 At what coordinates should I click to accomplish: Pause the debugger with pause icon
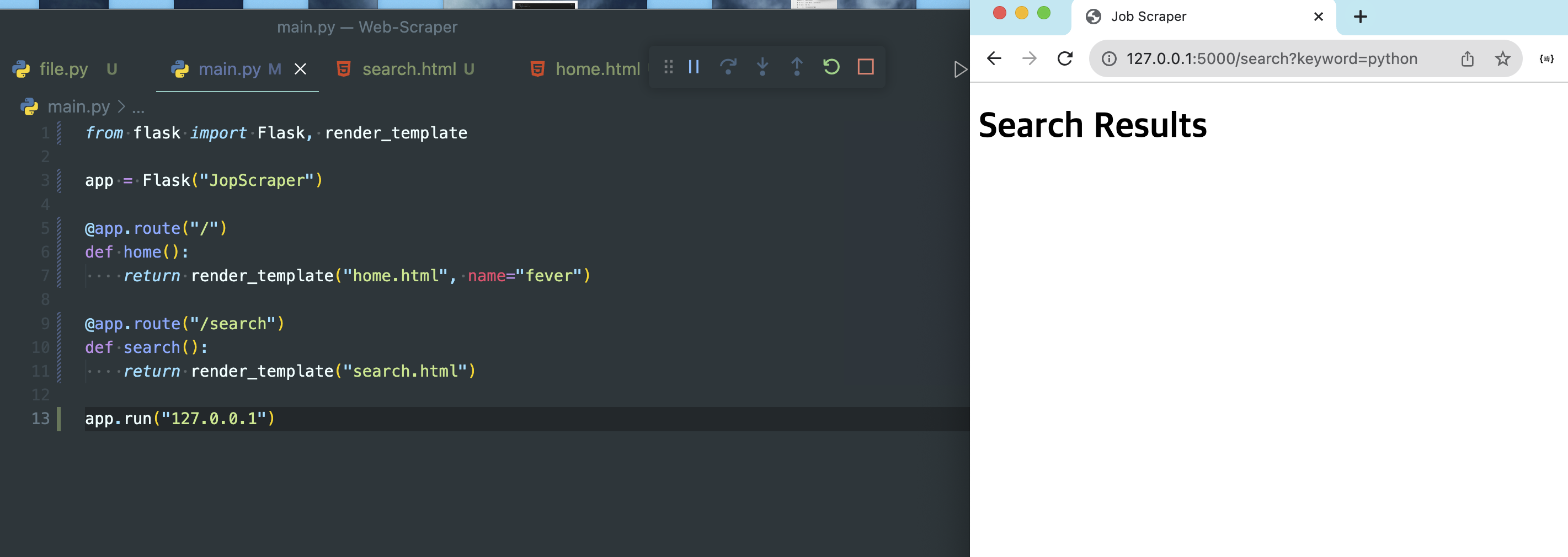point(694,67)
